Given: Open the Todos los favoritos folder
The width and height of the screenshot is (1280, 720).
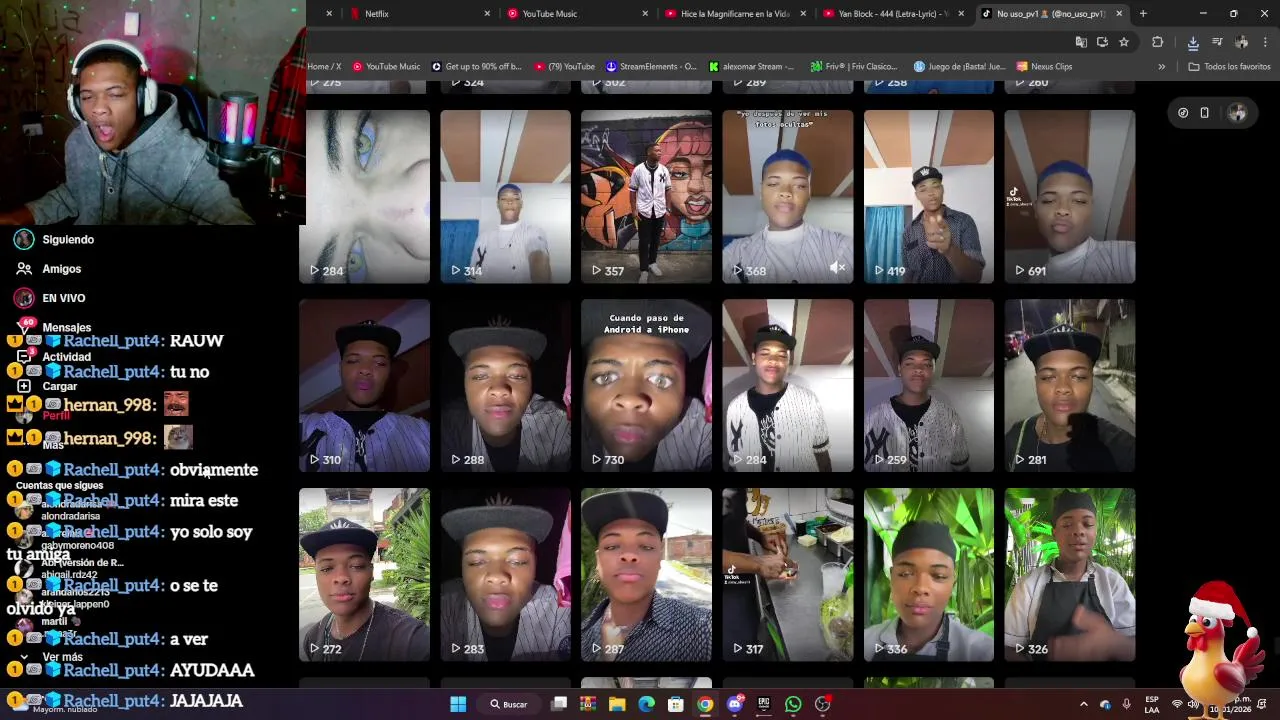Looking at the screenshot, I should [x=1229, y=67].
